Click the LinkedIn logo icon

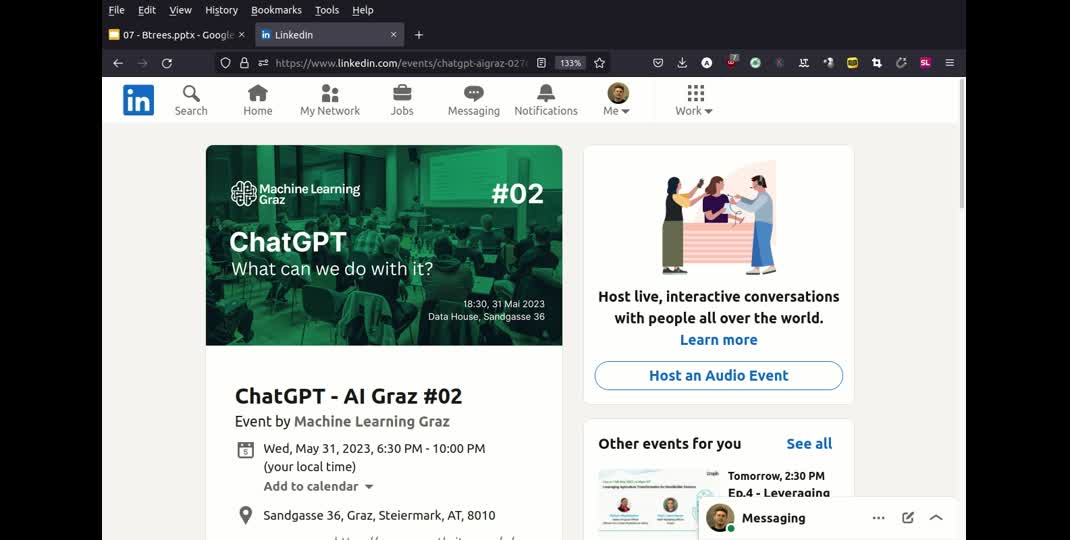click(x=138, y=100)
